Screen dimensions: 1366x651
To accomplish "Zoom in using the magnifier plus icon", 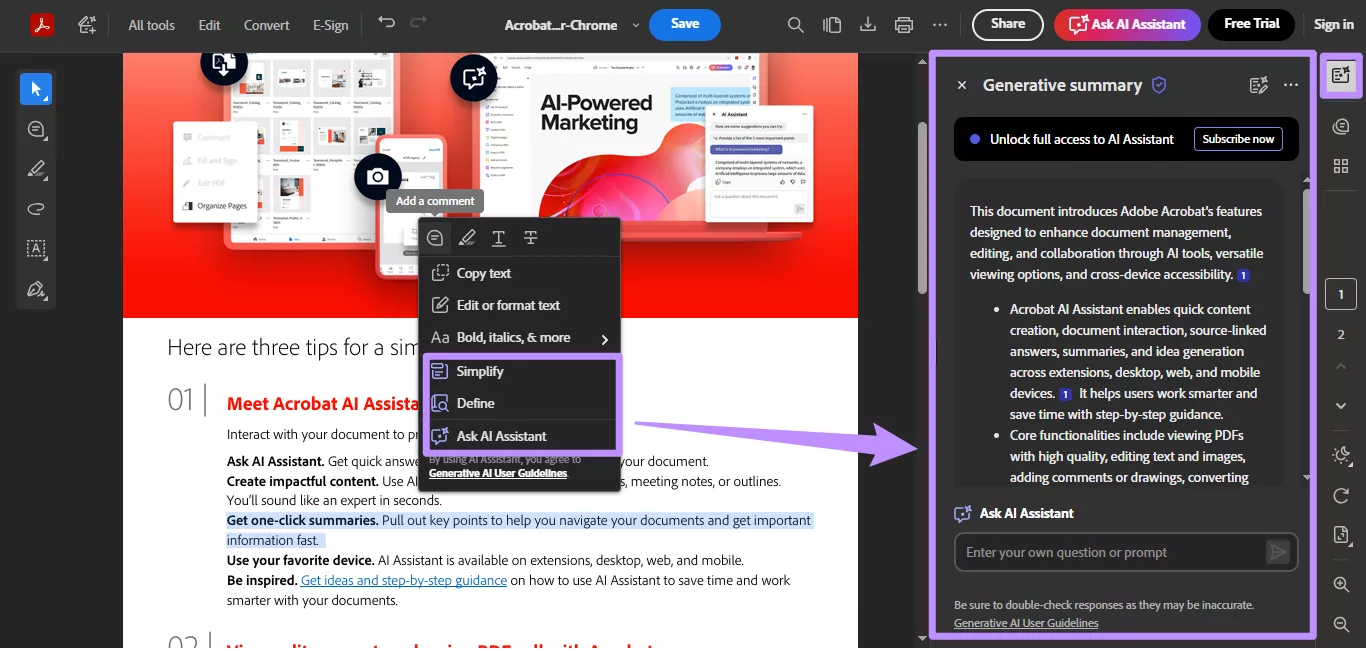I will coord(1341,585).
